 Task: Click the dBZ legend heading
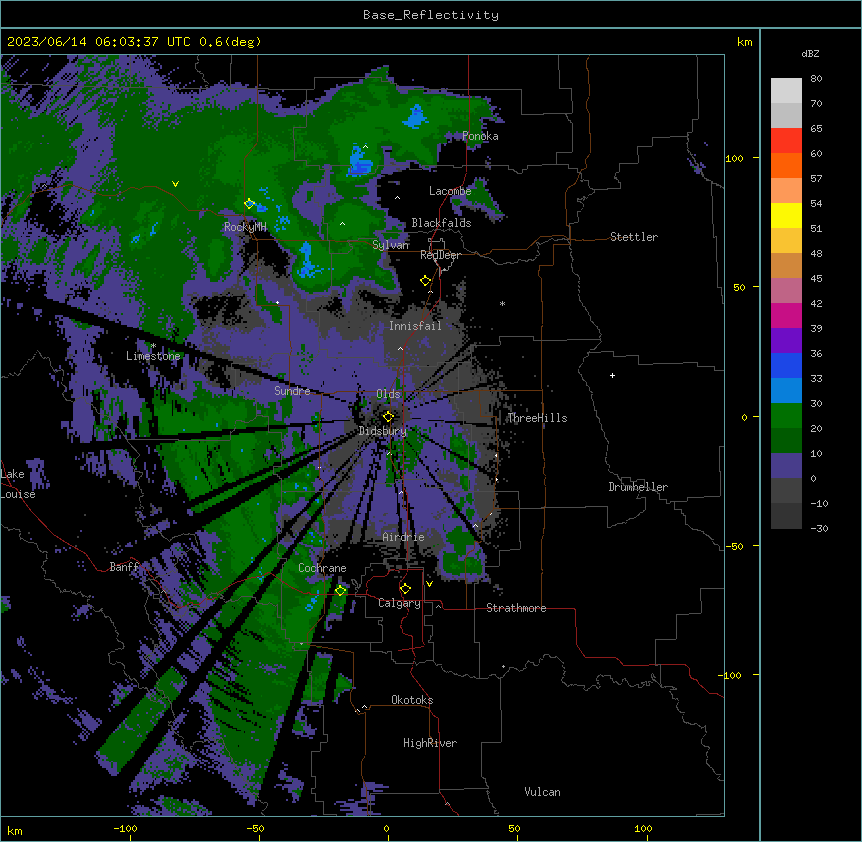tap(810, 53)
